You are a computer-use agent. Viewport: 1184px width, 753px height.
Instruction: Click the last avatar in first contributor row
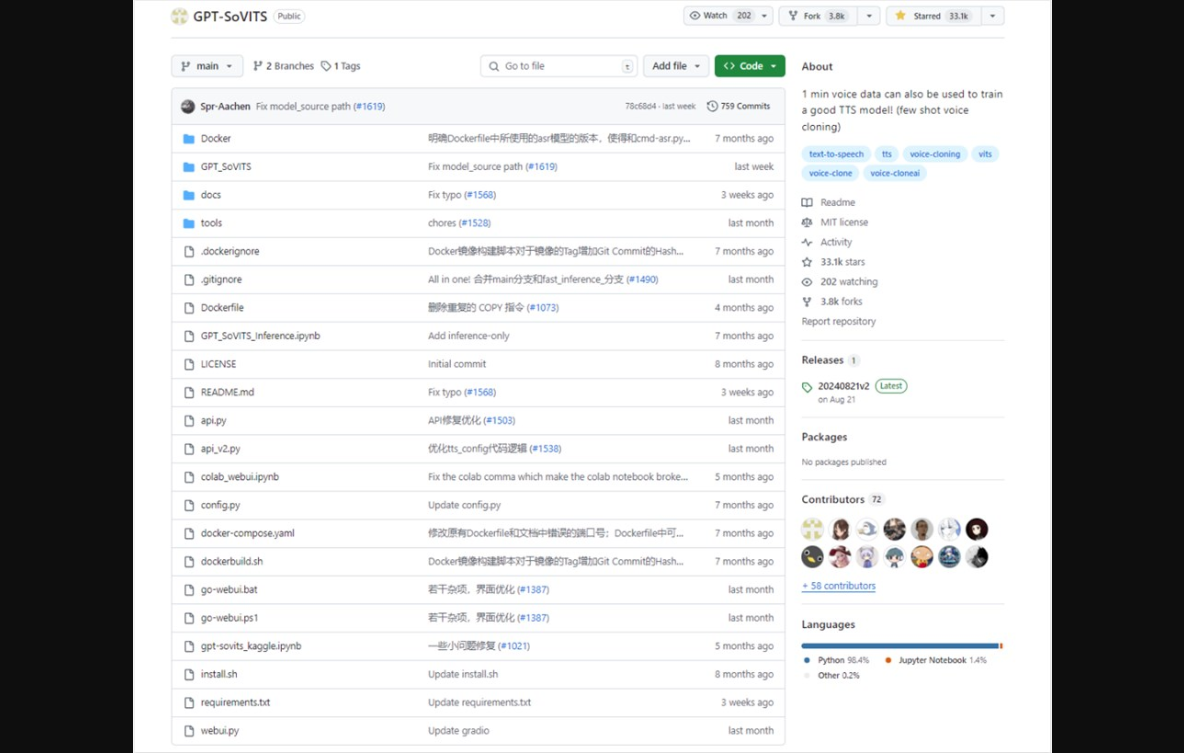point(977,529)
